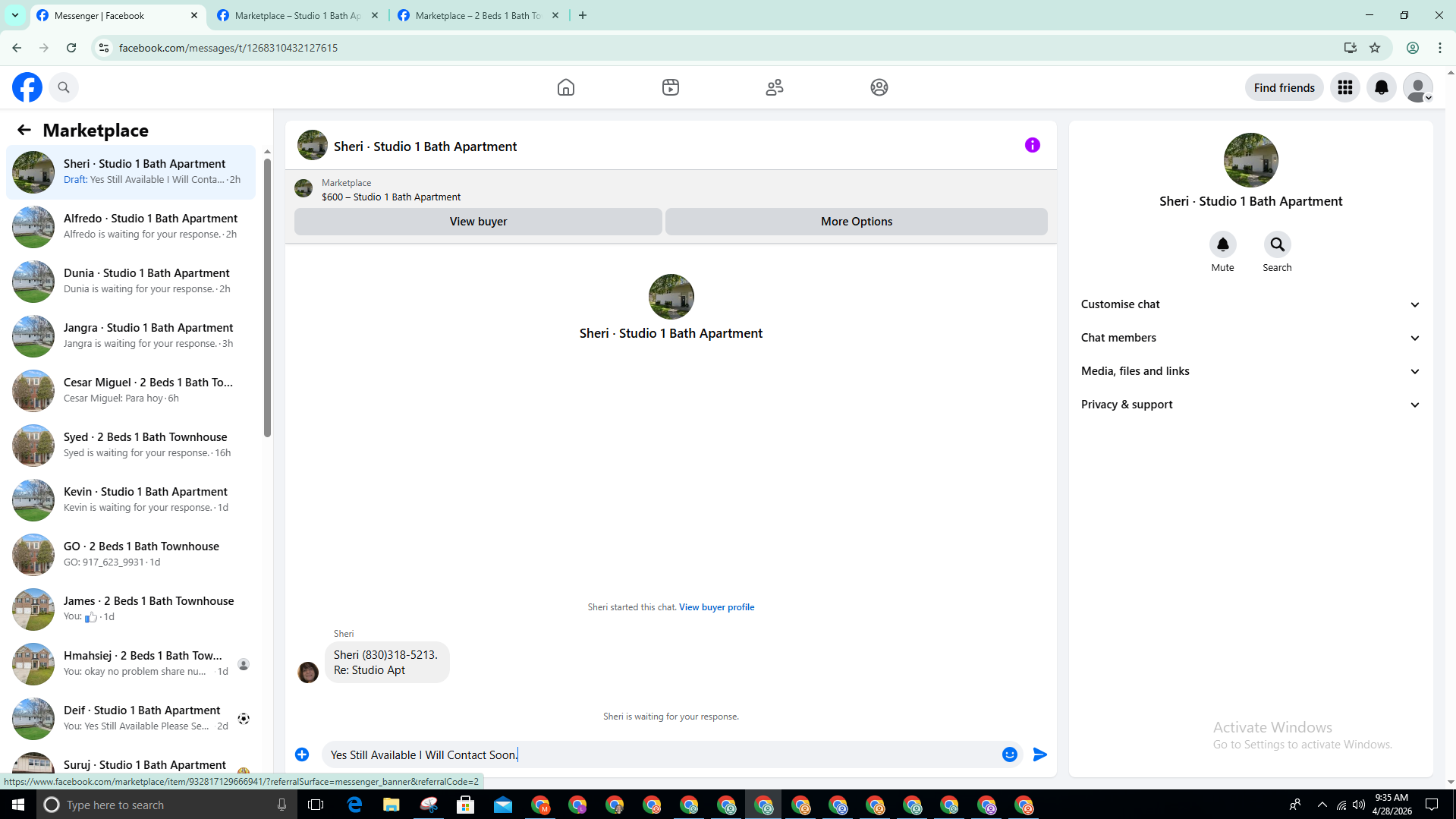Send the typed message

click(1040, 754)
